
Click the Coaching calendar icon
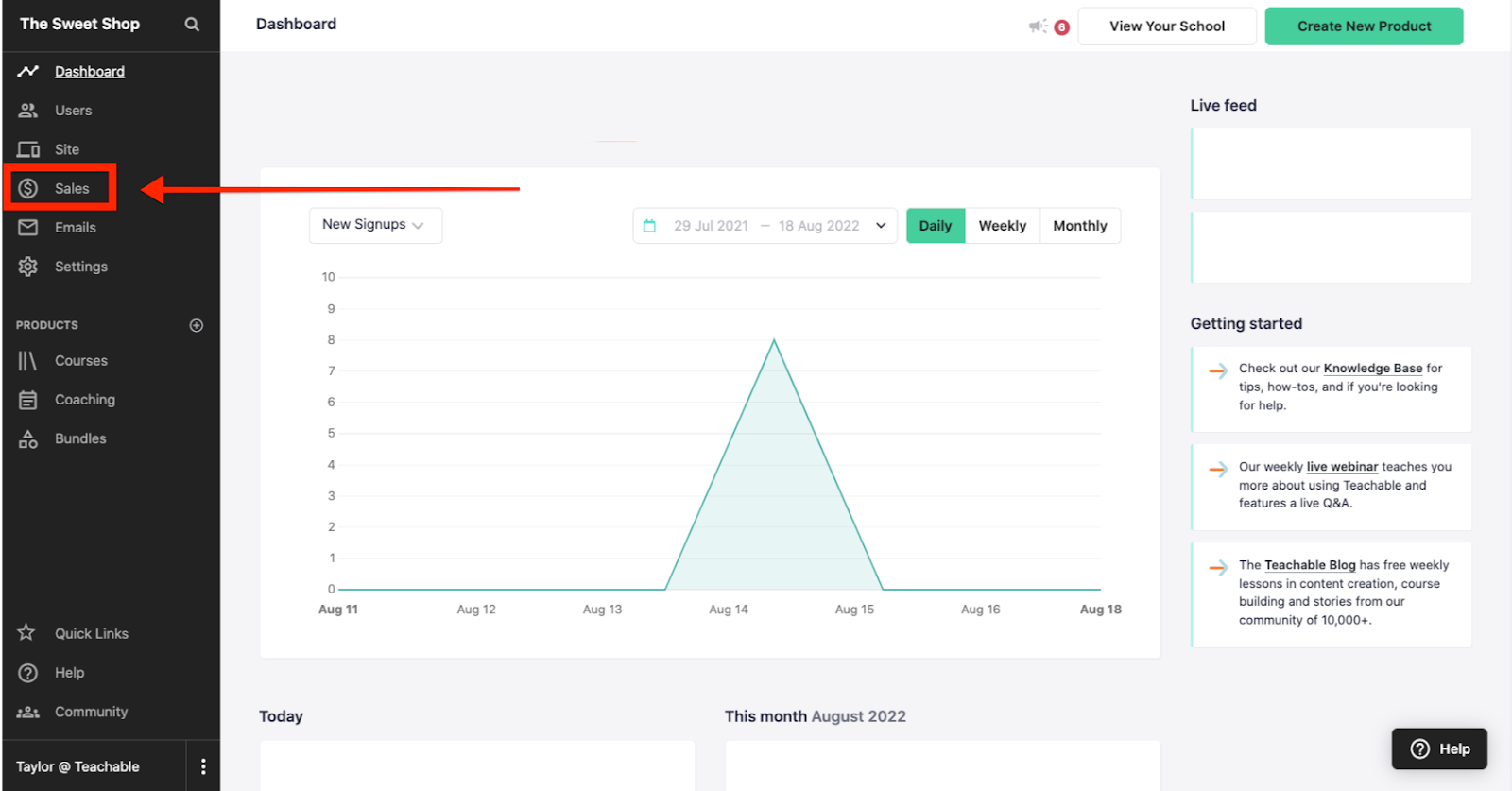(x=28, y=400)
